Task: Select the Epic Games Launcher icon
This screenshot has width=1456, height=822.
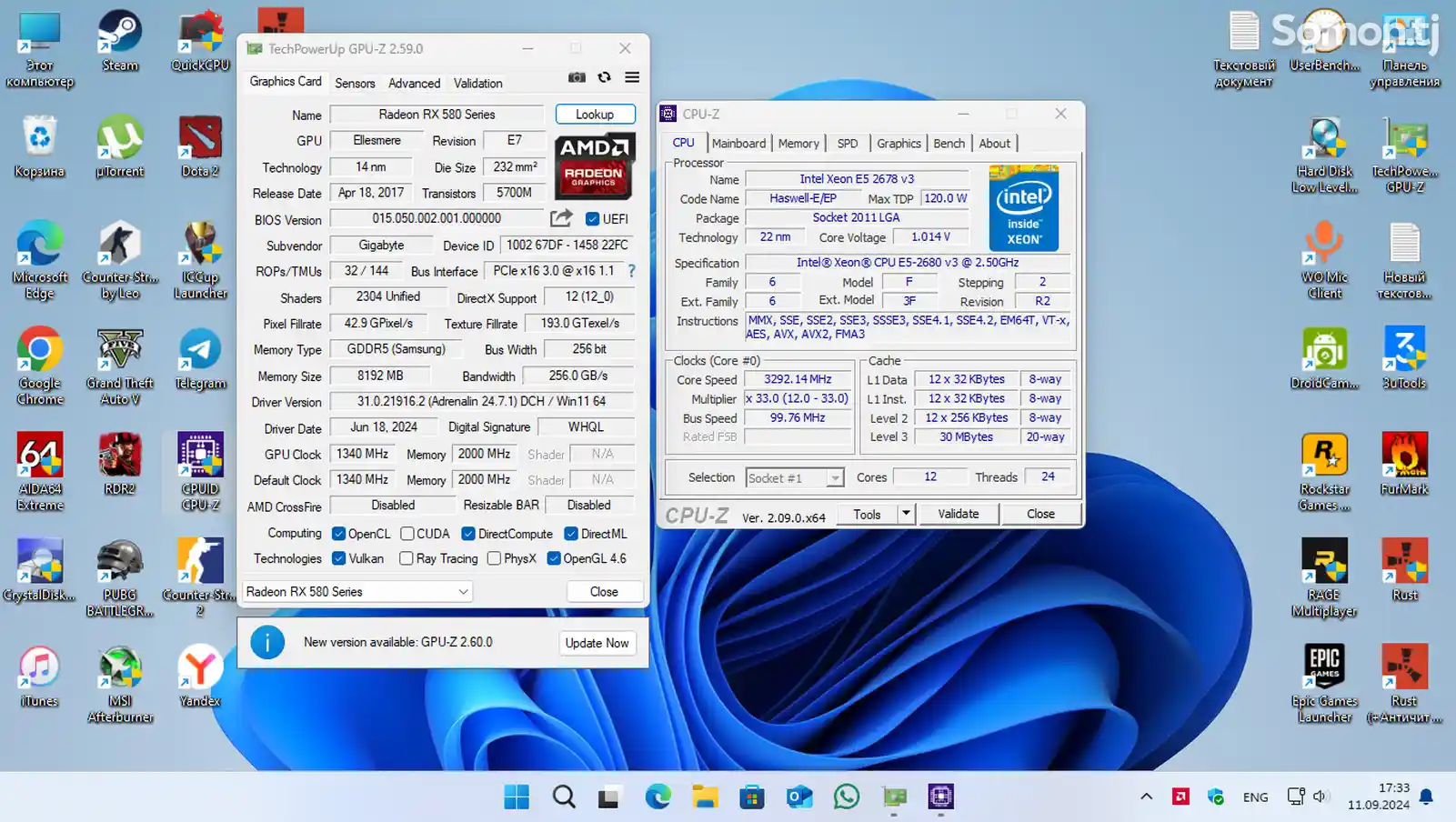Action: pos(1324,684)
